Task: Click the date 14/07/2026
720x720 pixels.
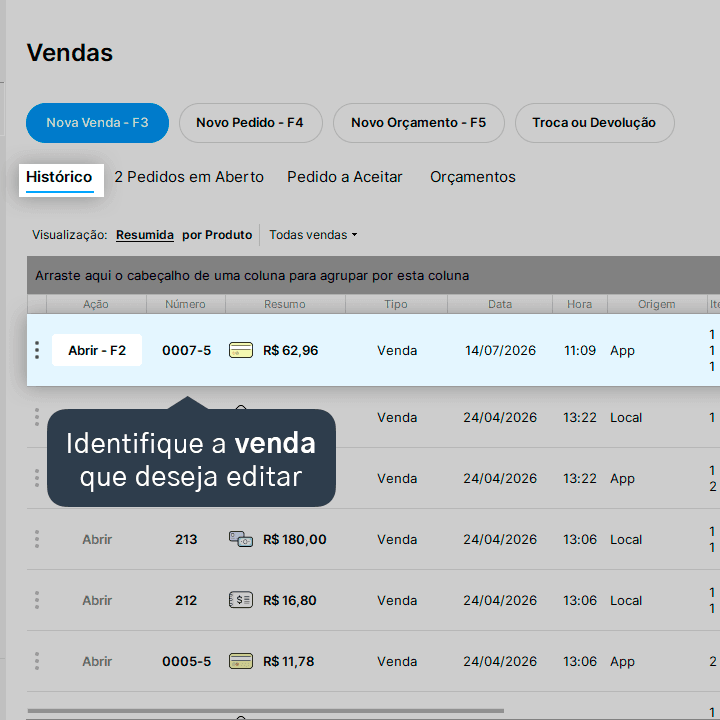Action: pyautogui.click(x=500, y=350)
